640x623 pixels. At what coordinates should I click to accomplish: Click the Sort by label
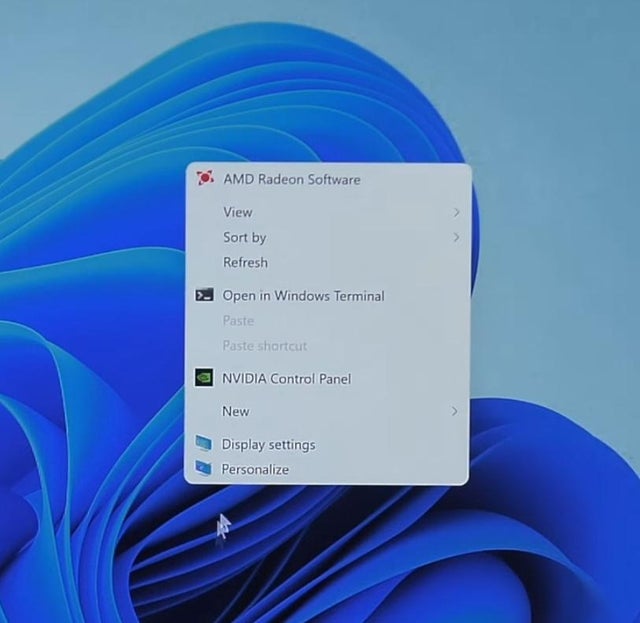pos(244,237)
